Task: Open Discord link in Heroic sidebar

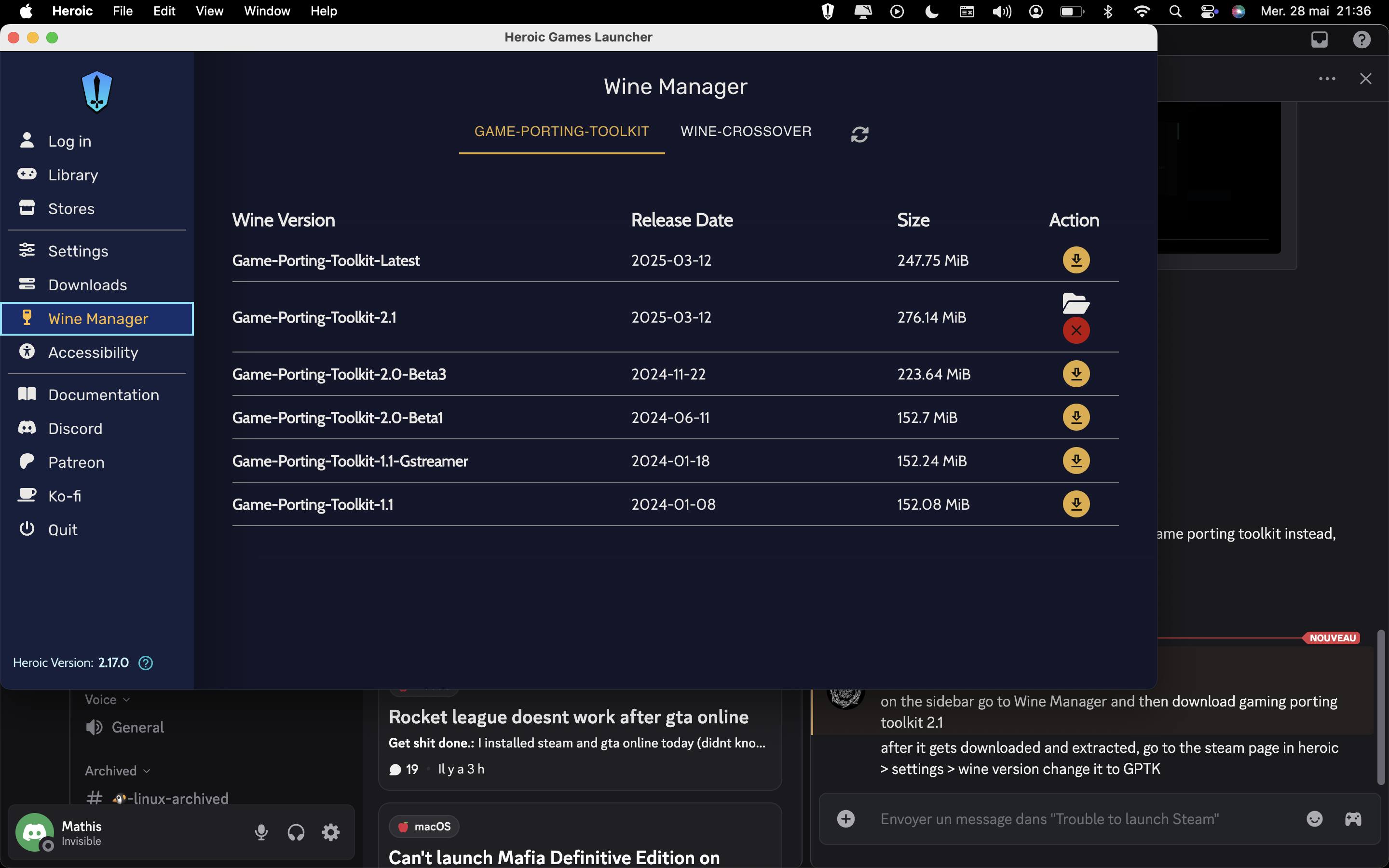Action: click(x=96, y=428)
